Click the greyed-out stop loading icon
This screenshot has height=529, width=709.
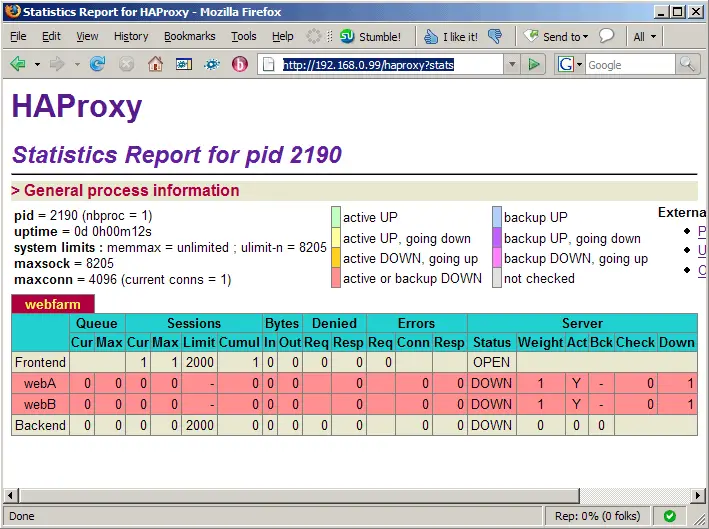tap(126, 65)
